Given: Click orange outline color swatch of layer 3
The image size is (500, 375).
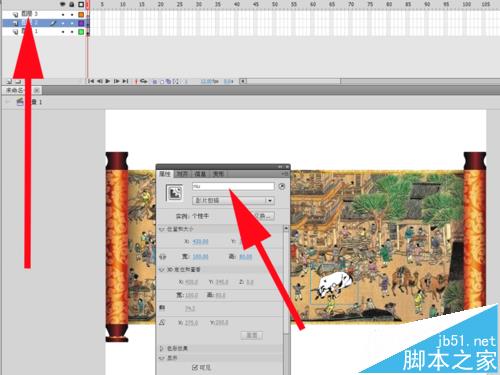Looking at the screenshot, I should coord(81,15).
